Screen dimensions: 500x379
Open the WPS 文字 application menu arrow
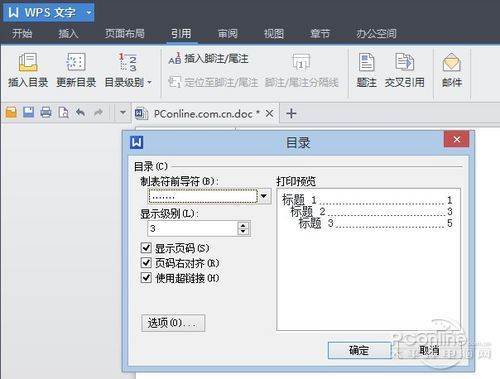click(x=89, y=13)
